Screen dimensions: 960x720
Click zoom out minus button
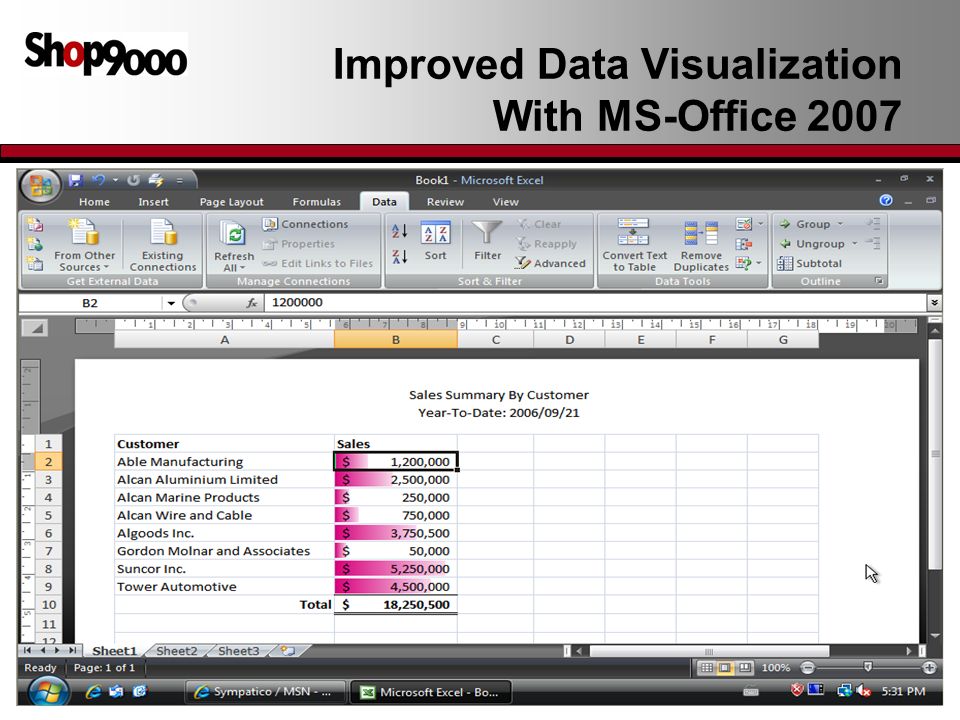tap(808, 667)
